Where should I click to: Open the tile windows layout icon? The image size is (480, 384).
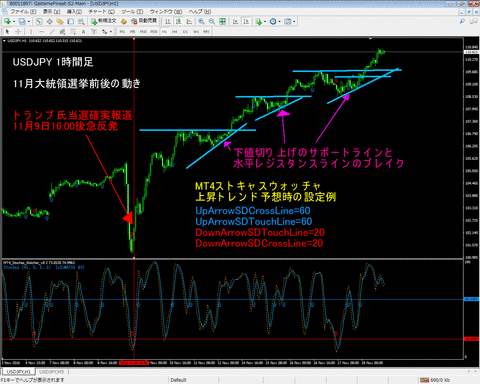pos(222,21)
